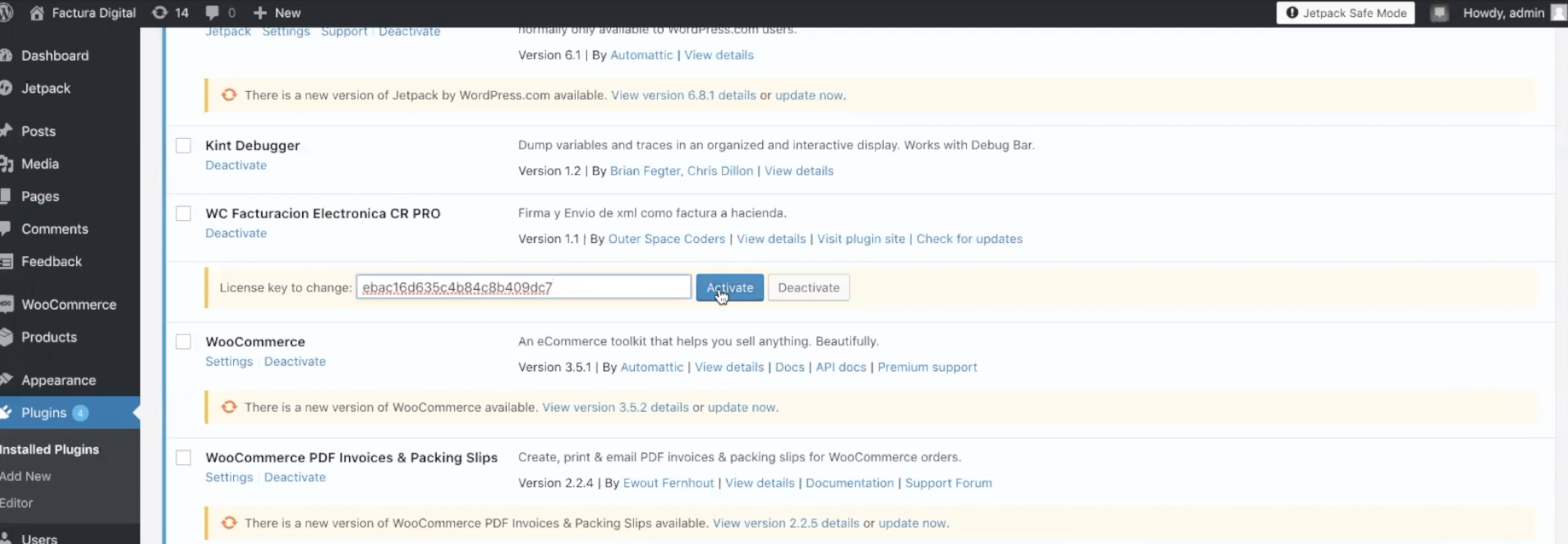Check the Kint Debugger checkbox

coord(183,146)
